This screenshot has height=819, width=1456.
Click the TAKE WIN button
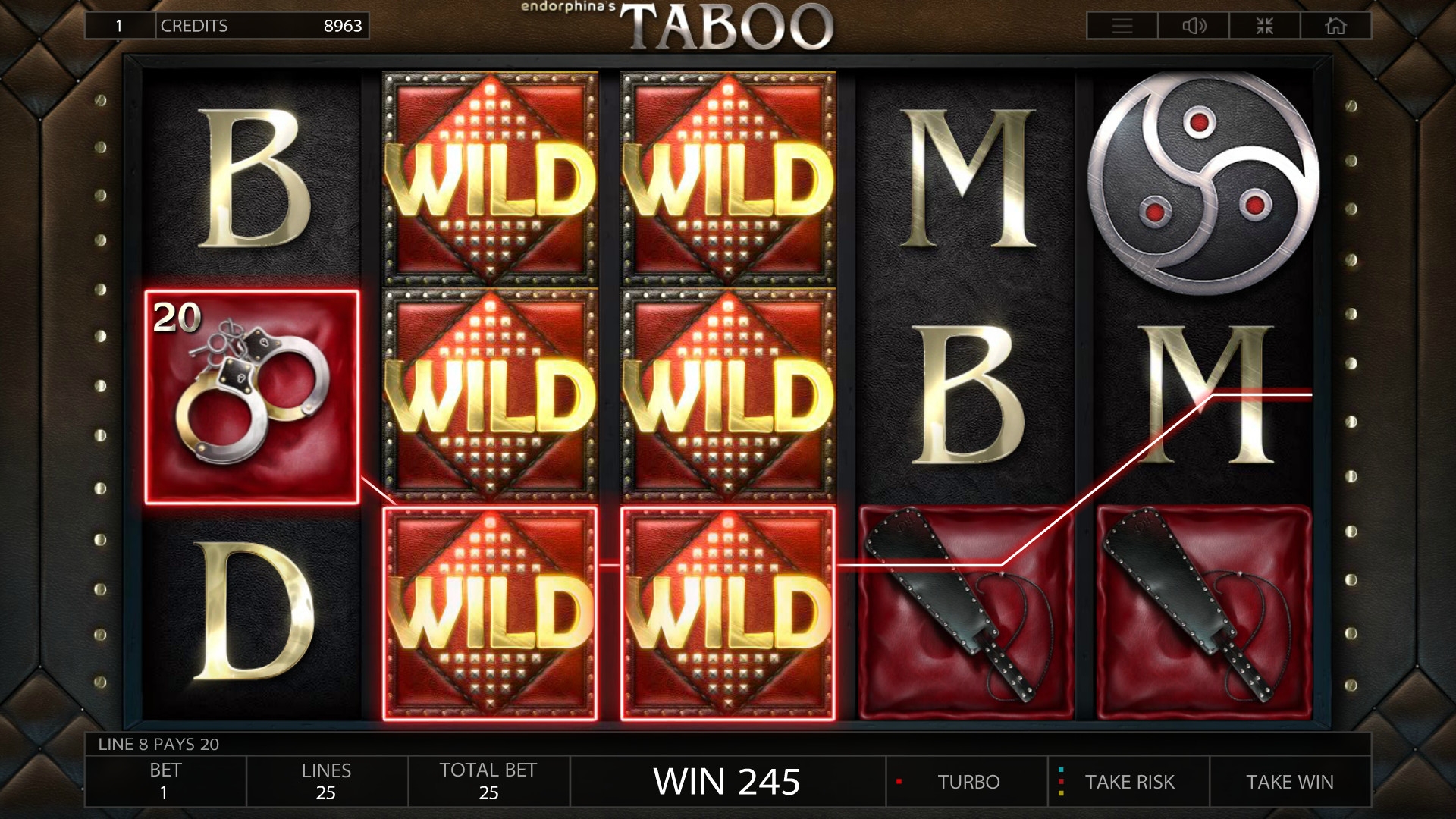[x=1290, y=782]
